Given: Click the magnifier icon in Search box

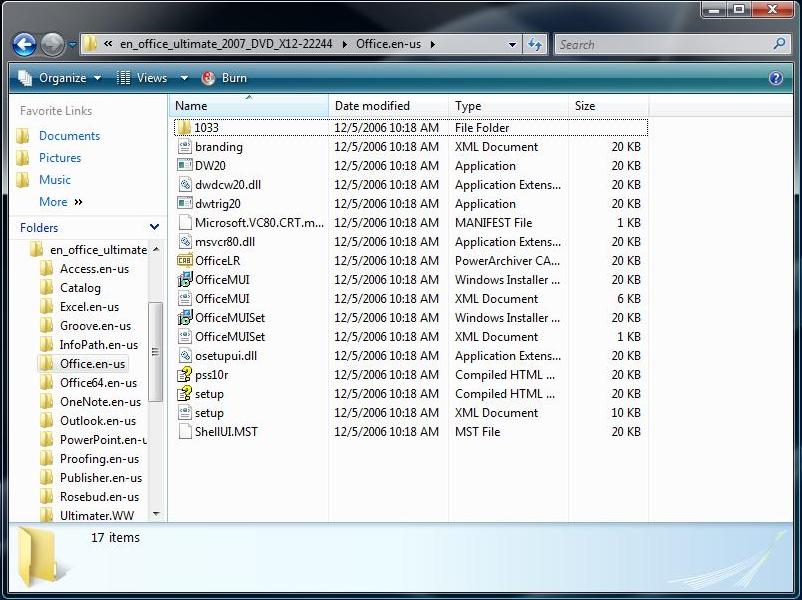Looking at the screenshot, I should pyautogui.click(x=779, y=44).
